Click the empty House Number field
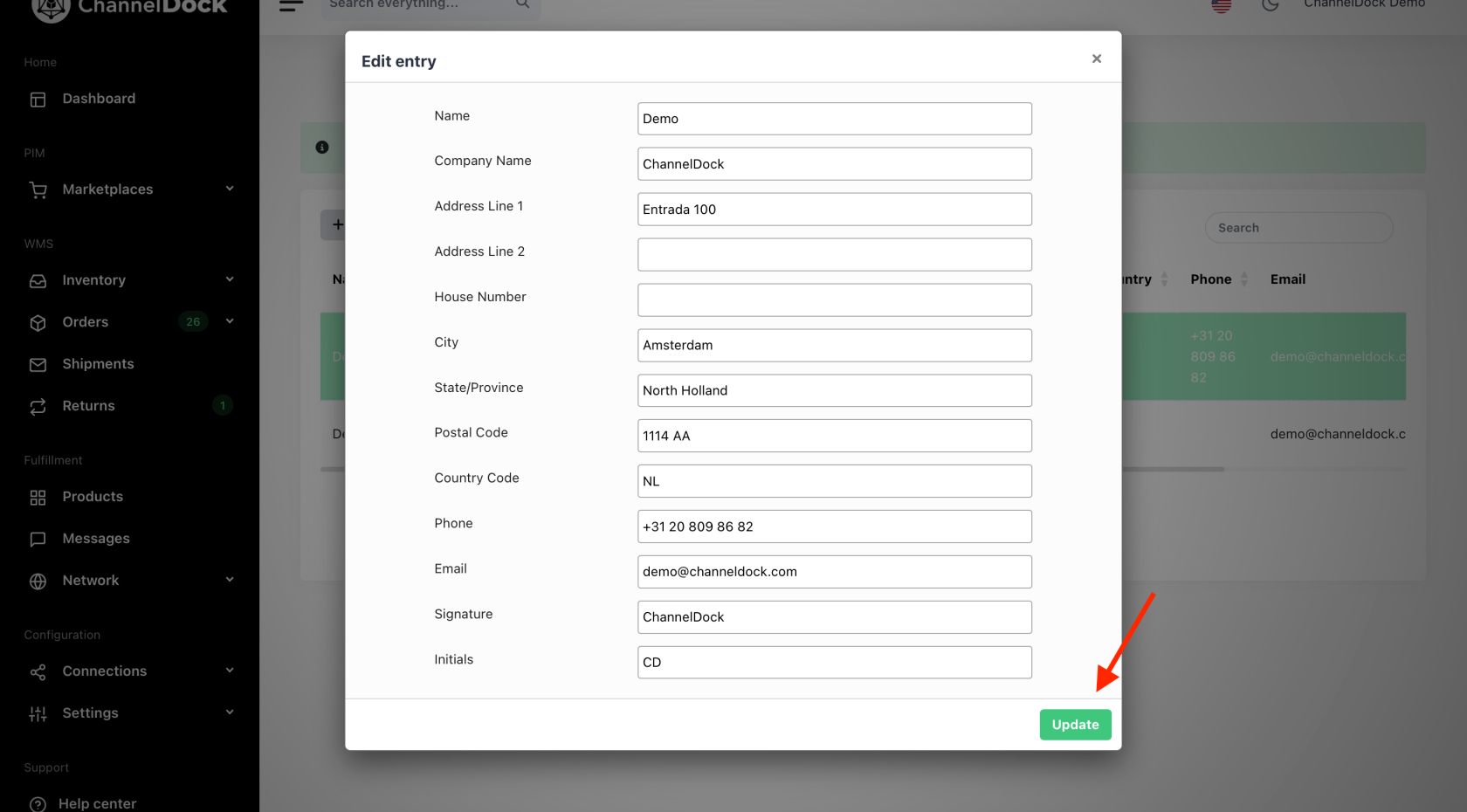Viewport: 1467px width, 812px height. [835, 300]
